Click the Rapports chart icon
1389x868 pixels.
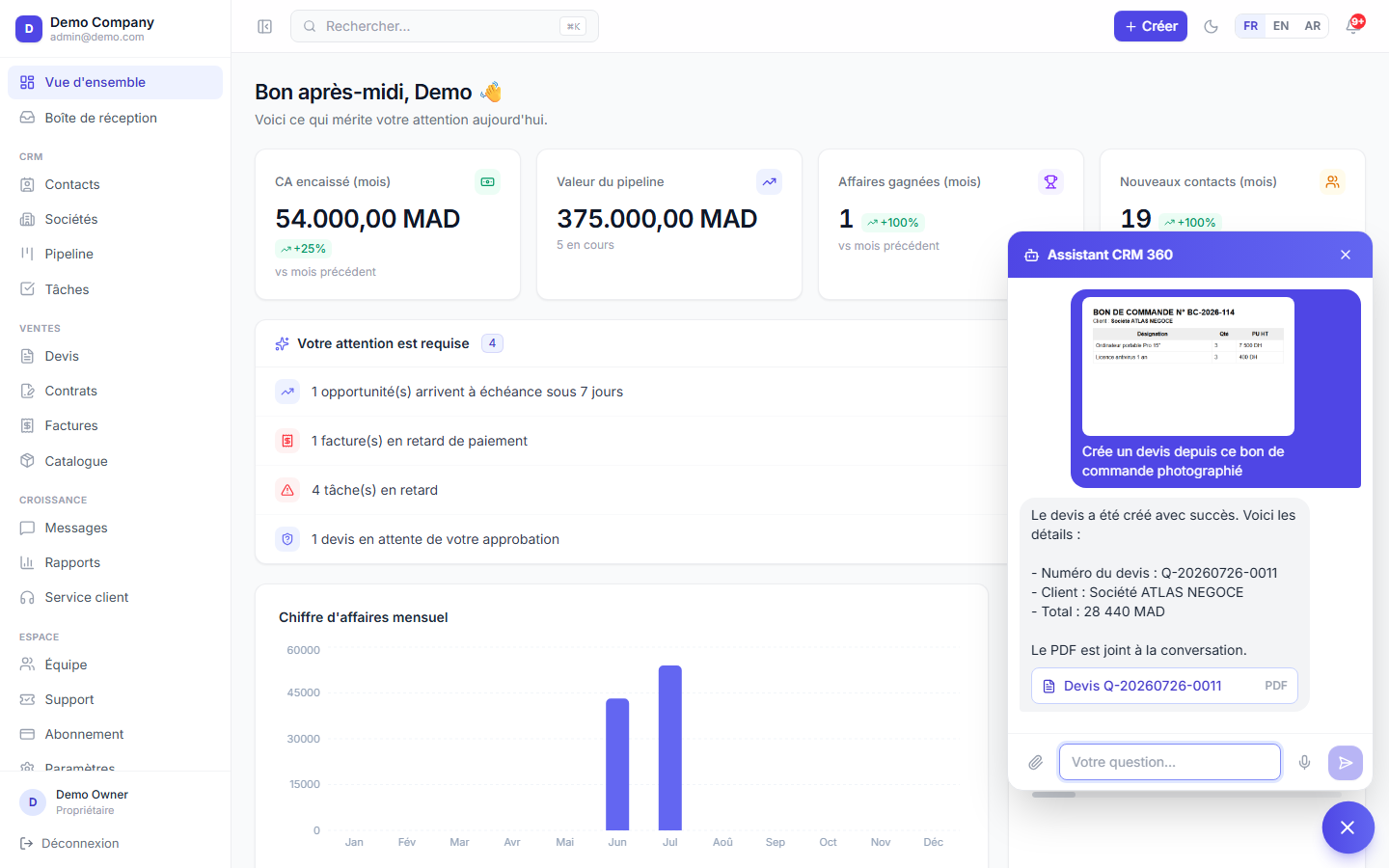tap(27, 562)
